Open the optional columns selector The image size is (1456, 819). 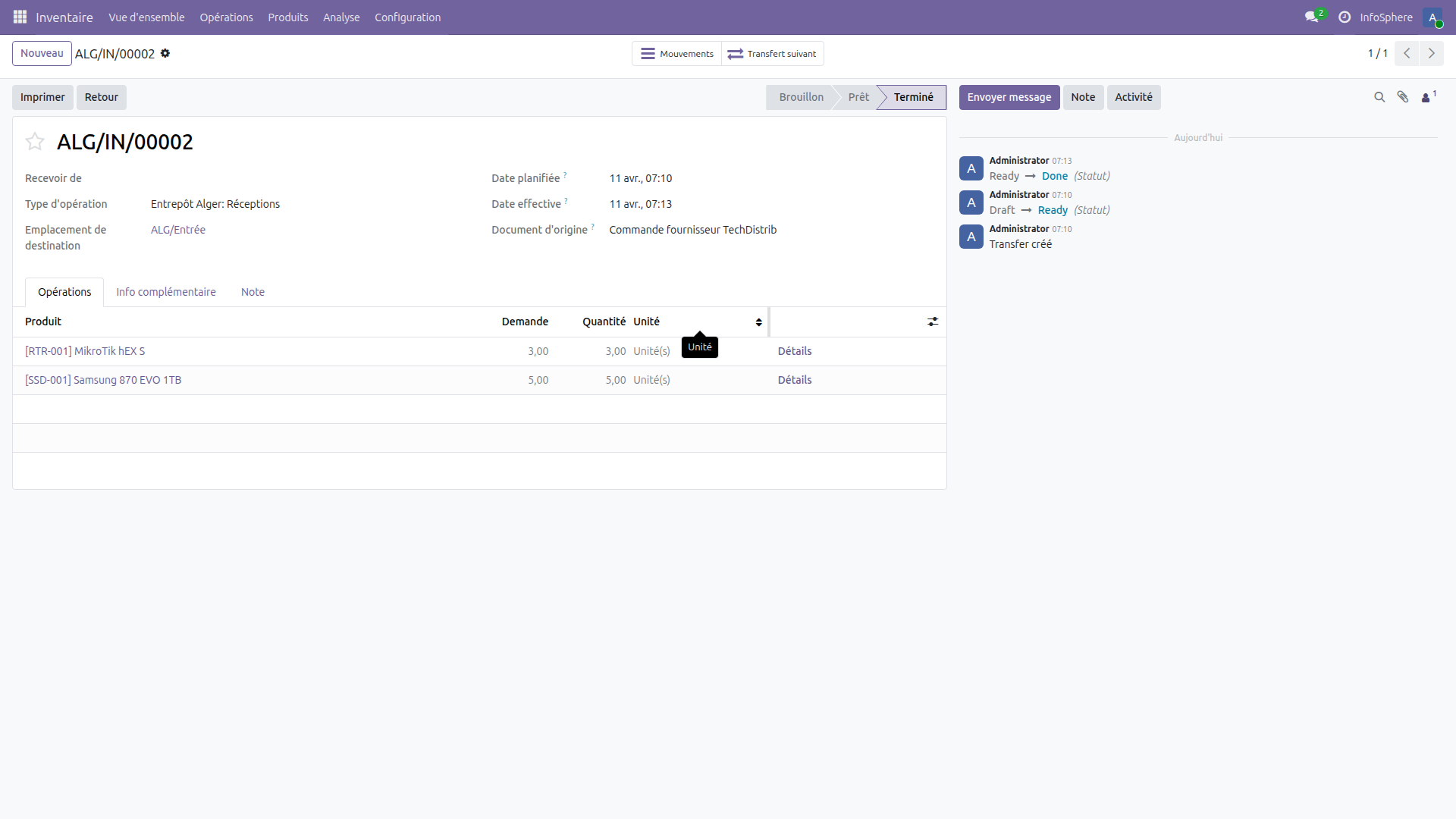coord(933,322)
